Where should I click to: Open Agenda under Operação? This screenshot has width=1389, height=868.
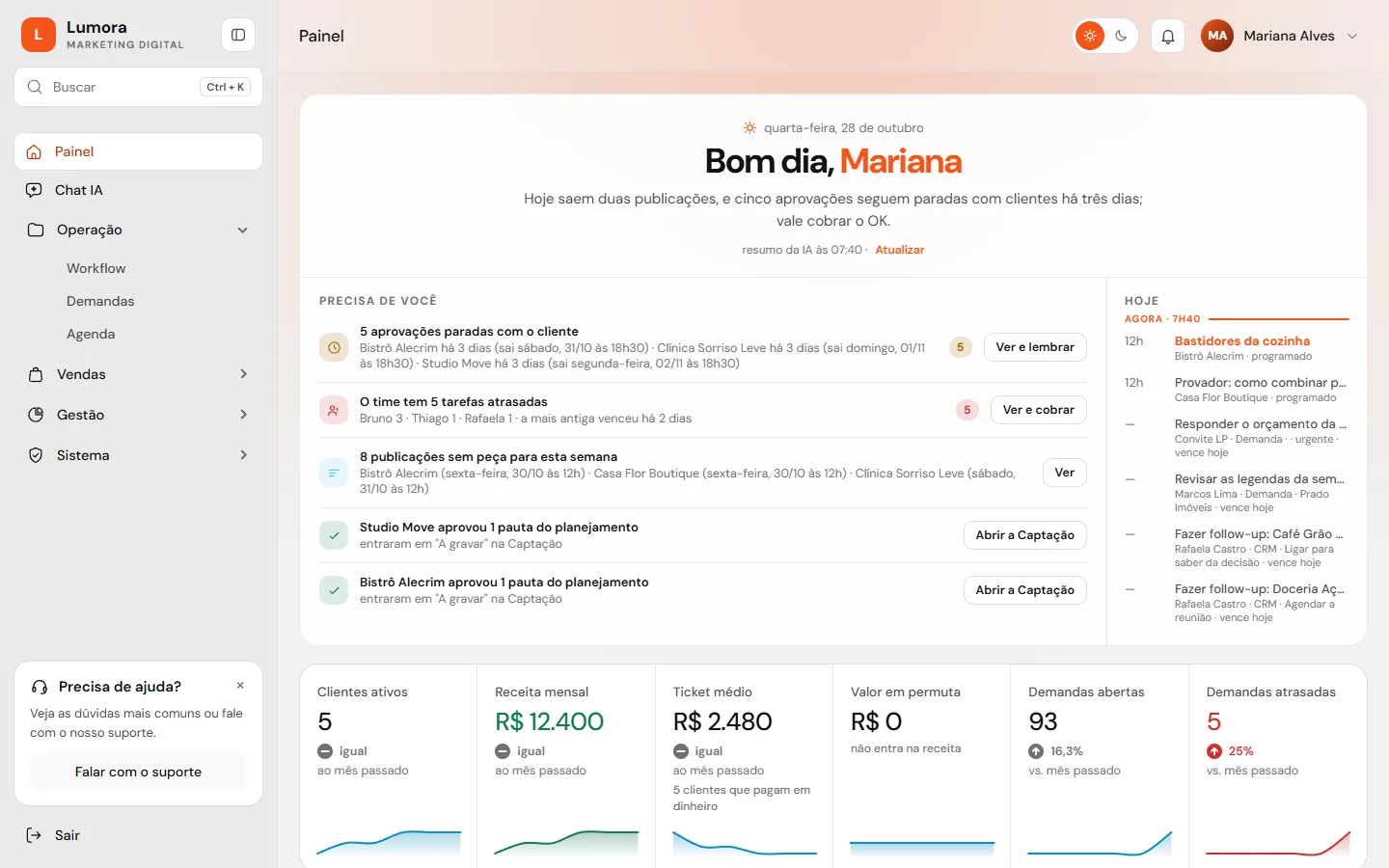coord(91,334)
